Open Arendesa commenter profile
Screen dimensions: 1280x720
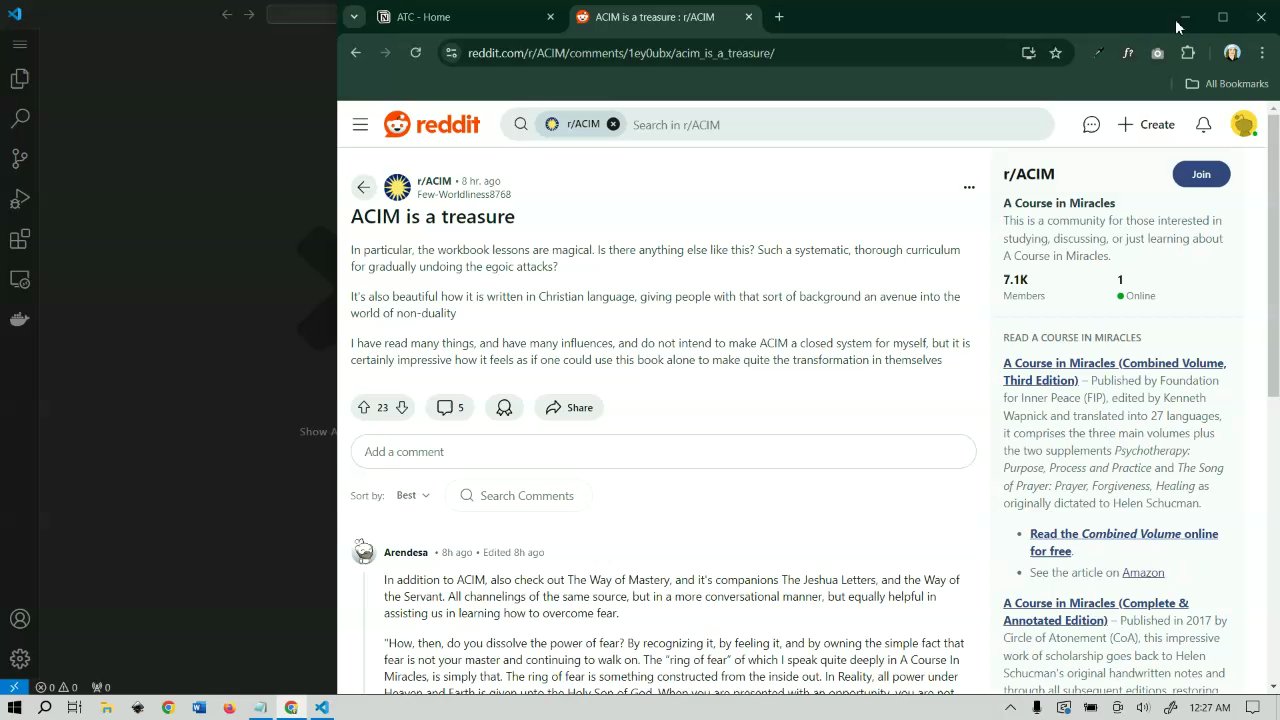[x=406, y=552]
